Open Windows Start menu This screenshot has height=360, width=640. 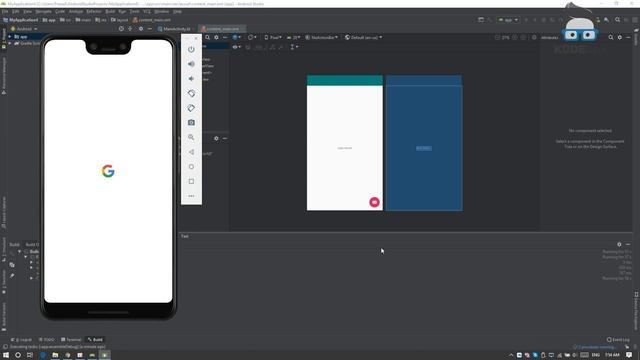(6, 355)
